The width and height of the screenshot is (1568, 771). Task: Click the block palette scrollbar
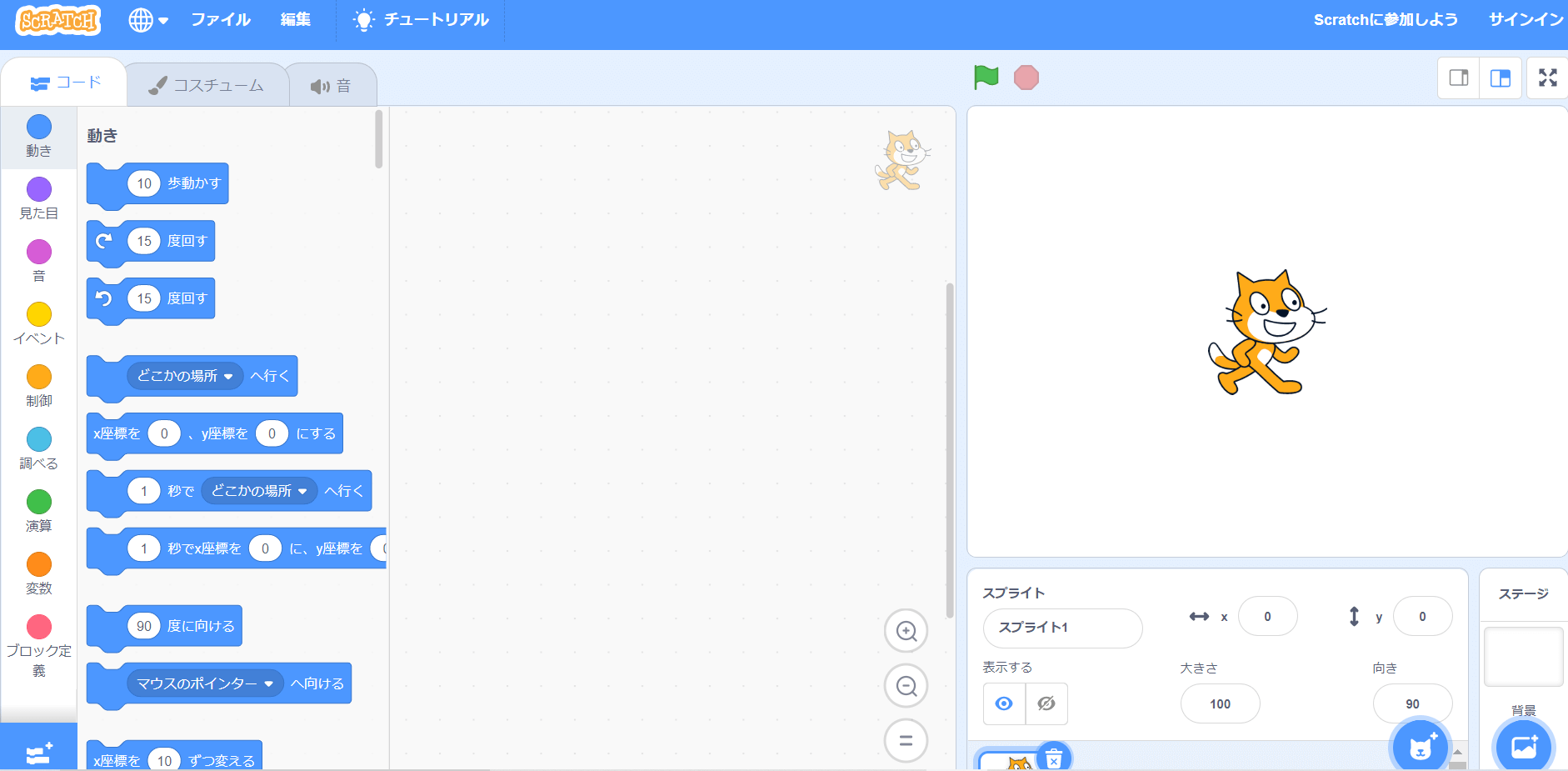point(379,139)
